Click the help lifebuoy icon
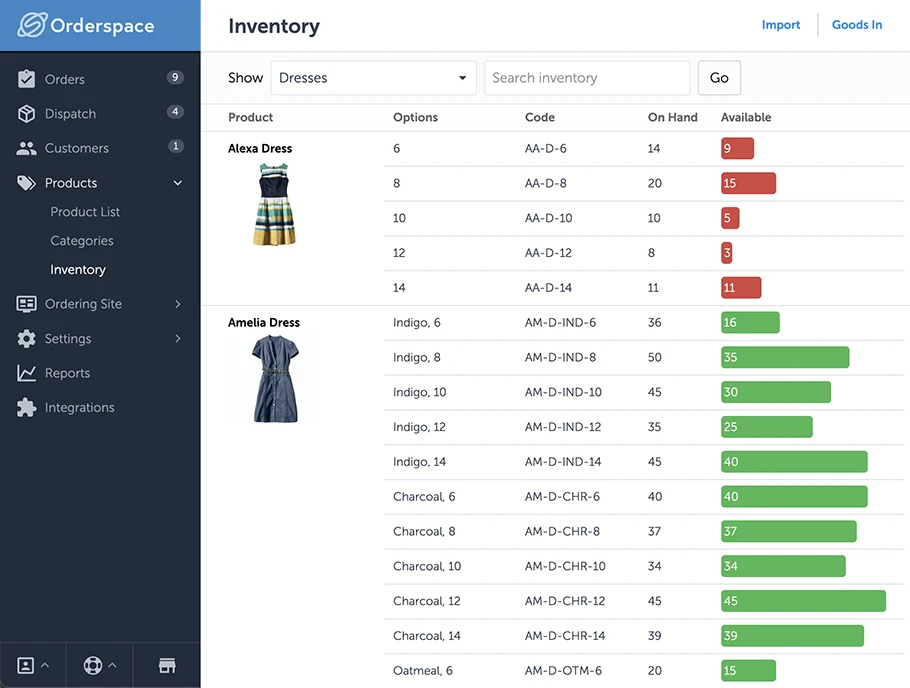This screenshot has height=688, width=910. (93, 666)
